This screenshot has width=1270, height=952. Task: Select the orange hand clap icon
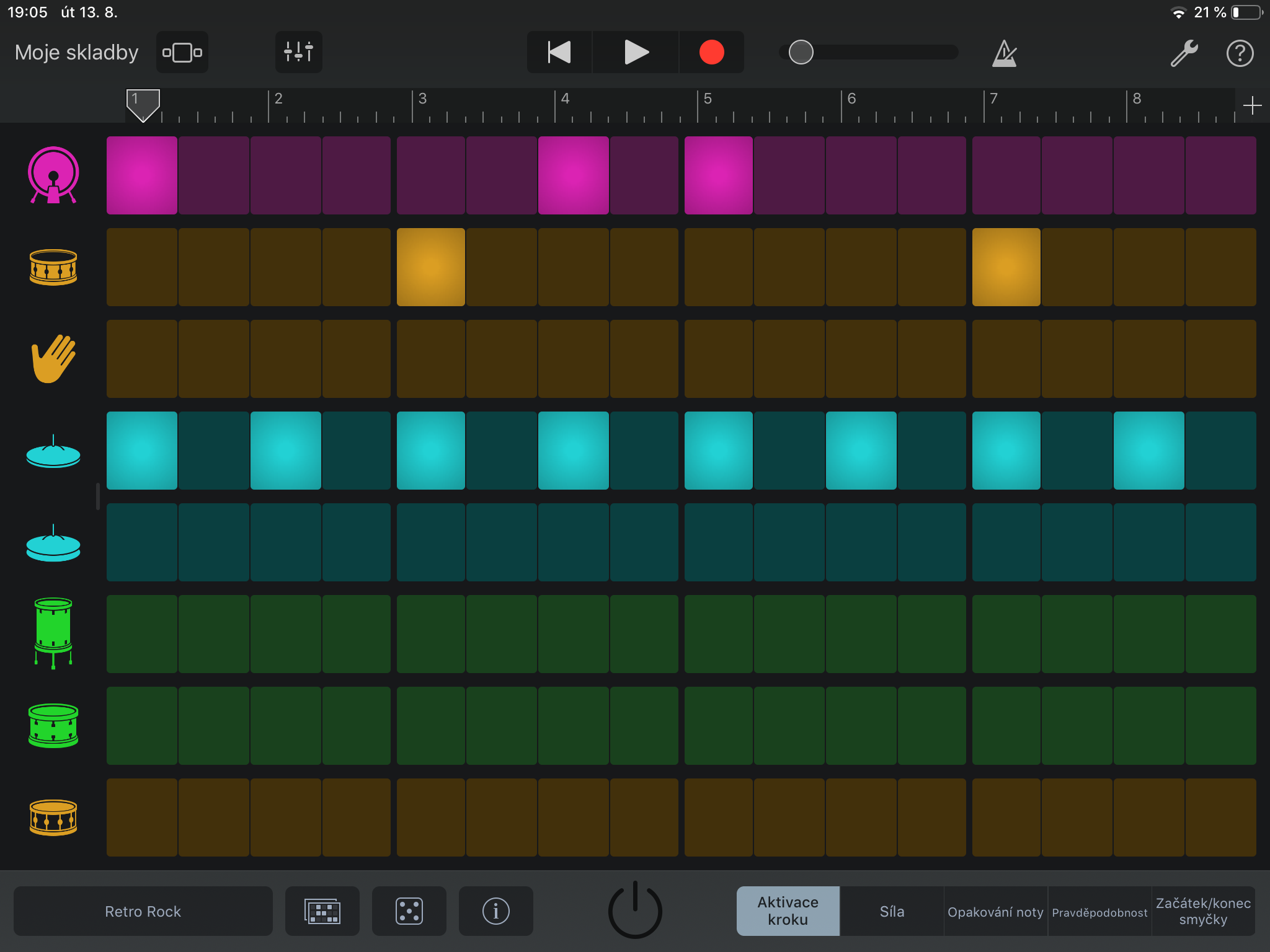53,359
